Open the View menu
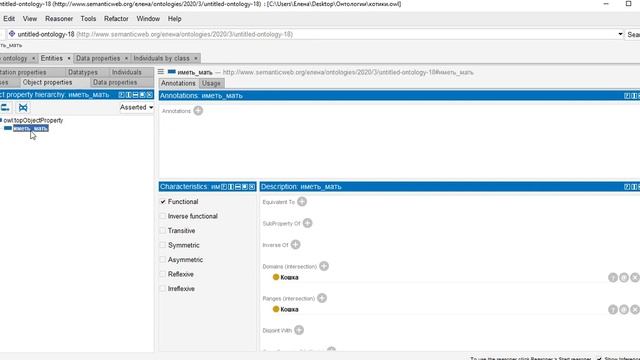640x360 pixels. point(30,19)
